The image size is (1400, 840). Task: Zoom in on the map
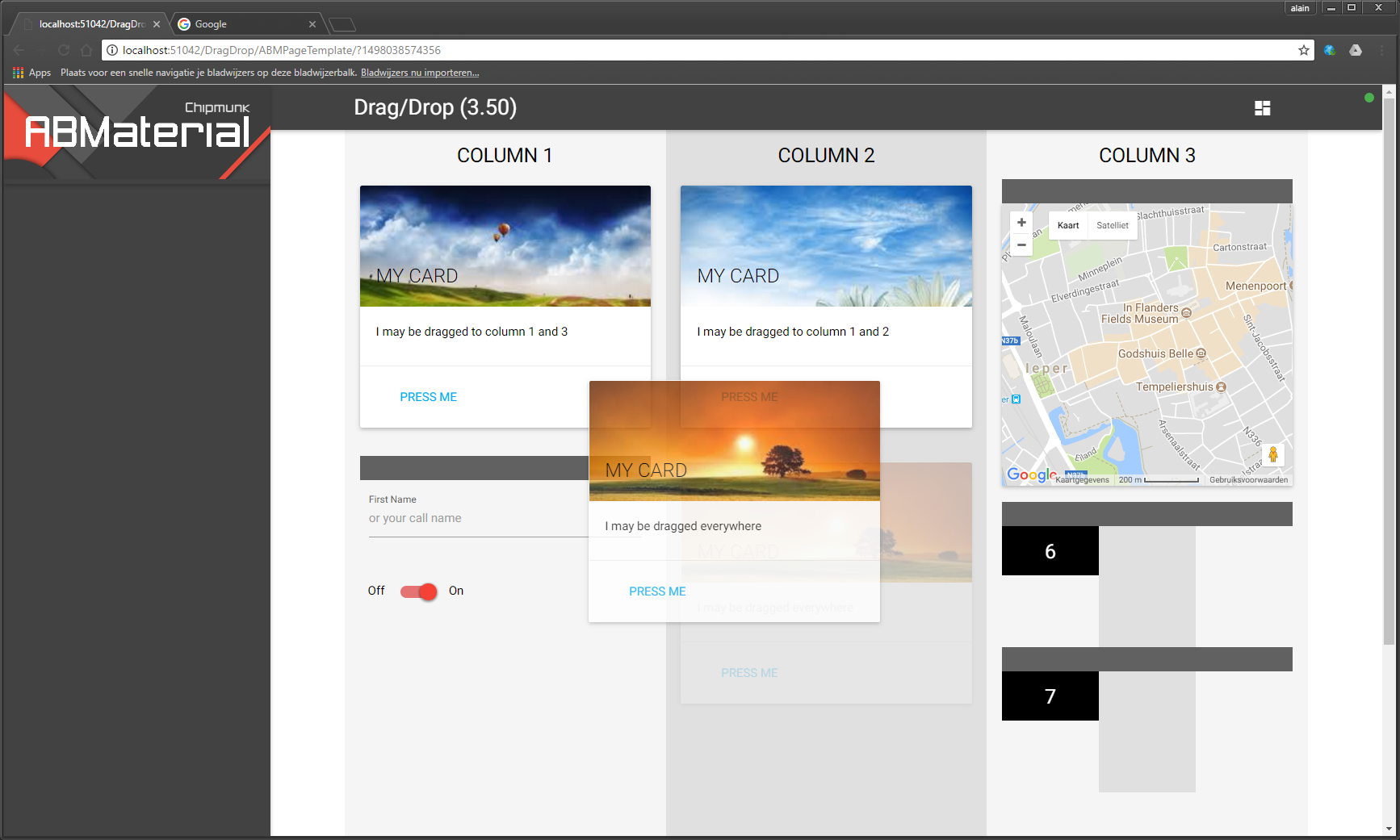click(1021, 223)
